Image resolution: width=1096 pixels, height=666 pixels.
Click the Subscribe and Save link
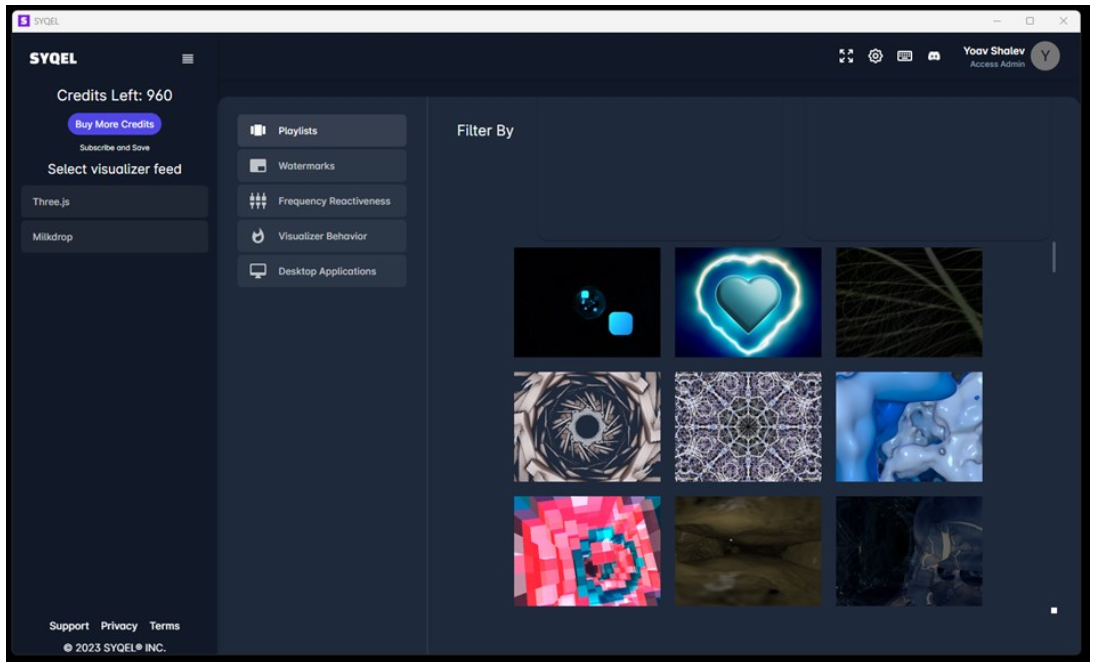(115, 147)
